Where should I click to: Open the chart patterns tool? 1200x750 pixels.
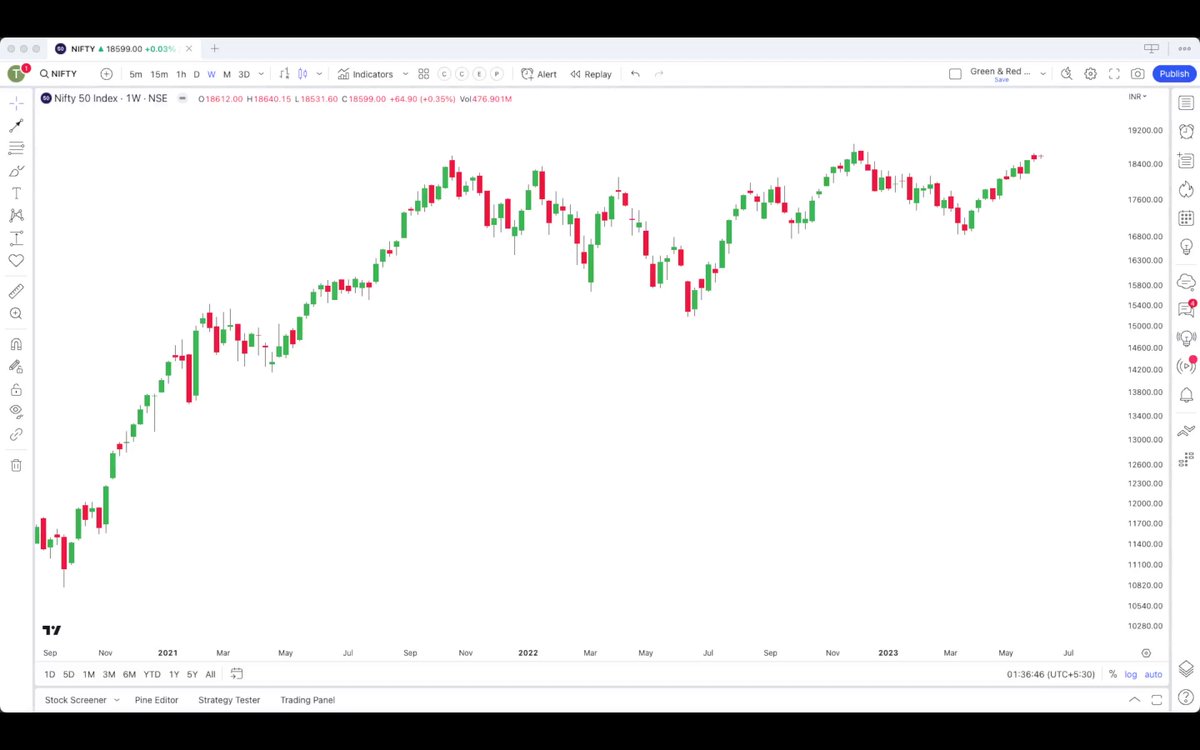click(16, 215)
